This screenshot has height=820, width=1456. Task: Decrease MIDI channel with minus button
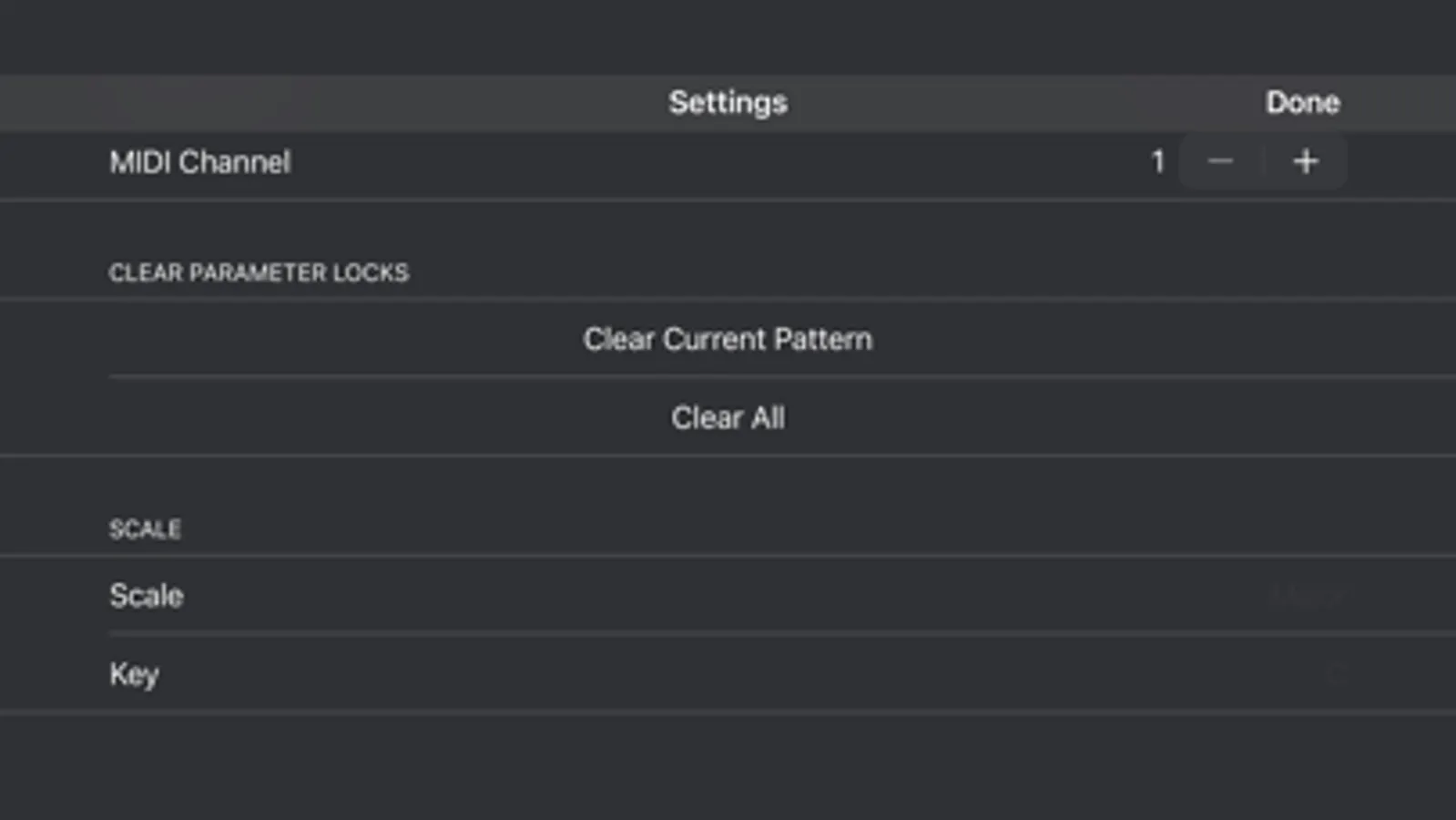1220,162
